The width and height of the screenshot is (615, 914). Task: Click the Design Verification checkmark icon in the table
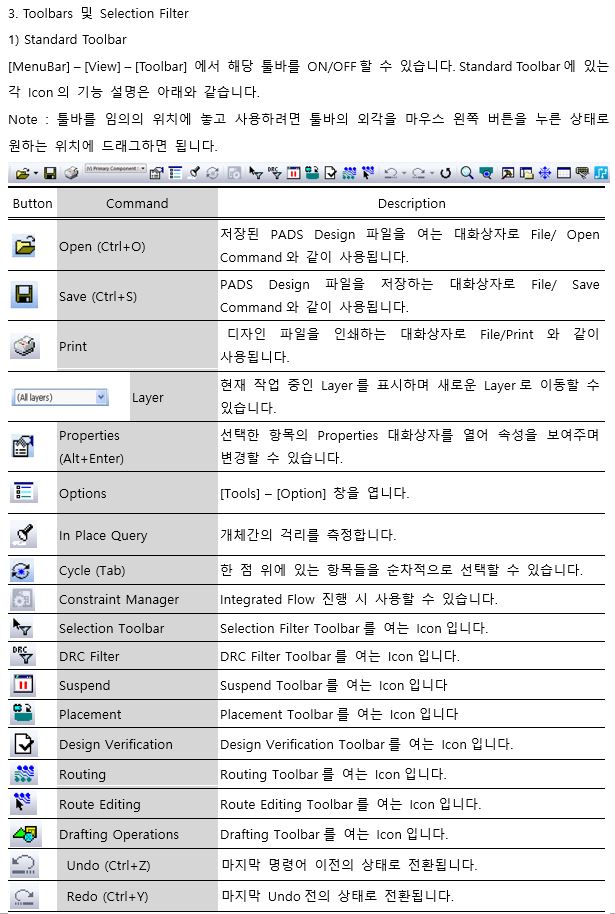(x=23, y=744)
